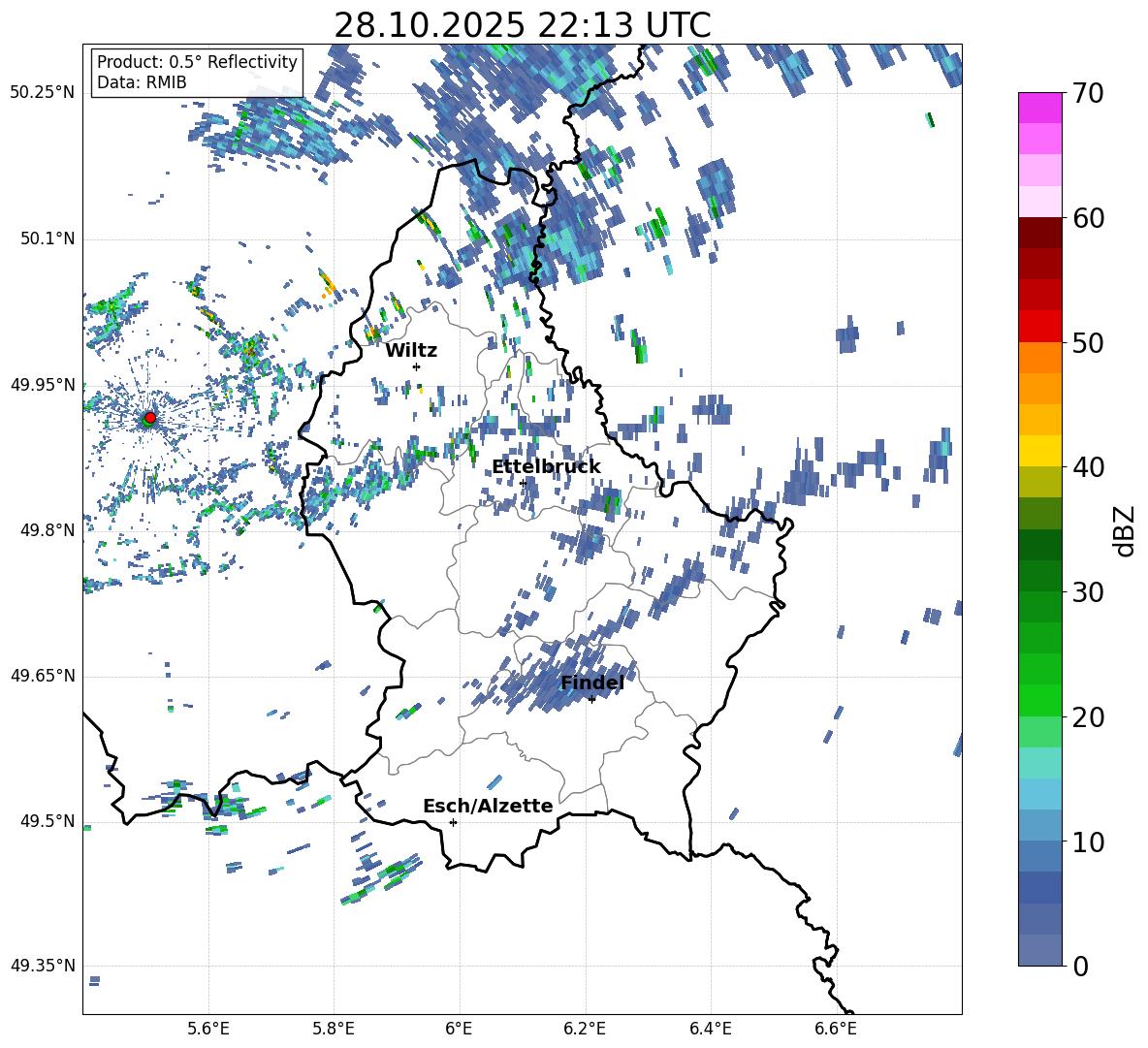The image size is (1148, 1048).
Task: Click the 50 colorbar tick label
Action: pyautogui.click(x=1088, y=343)
